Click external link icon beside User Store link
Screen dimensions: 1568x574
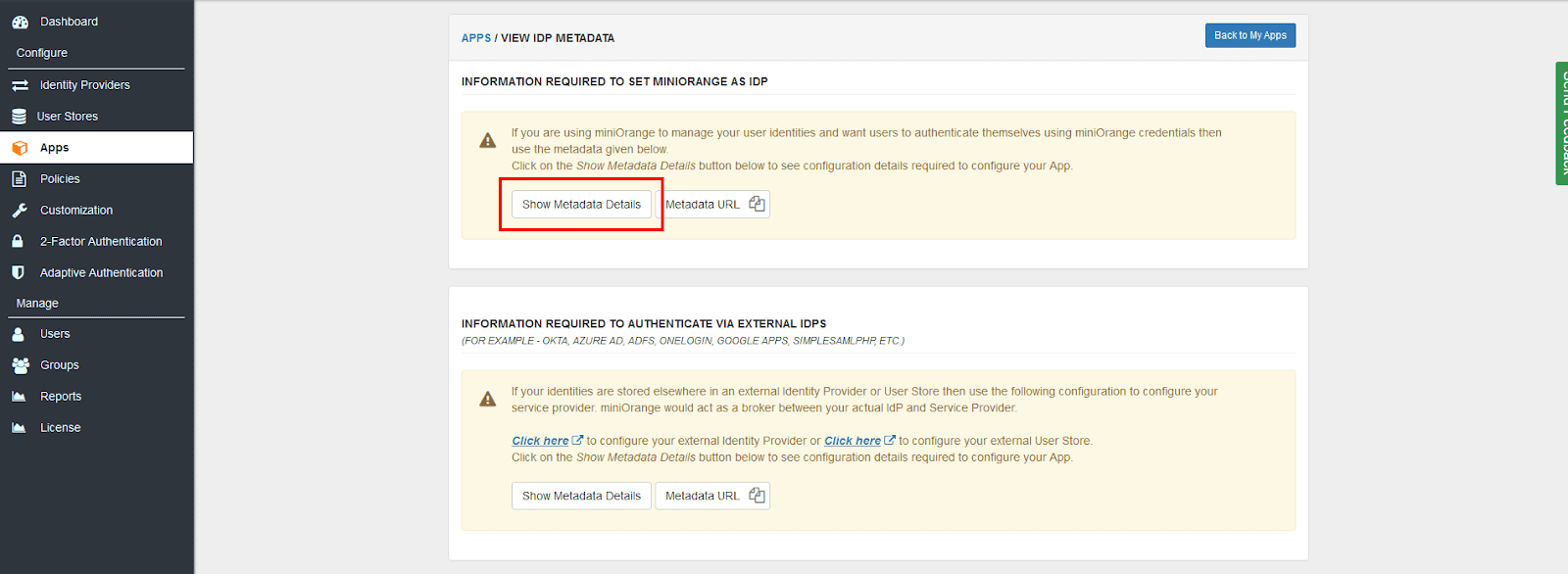click(890, 441)
